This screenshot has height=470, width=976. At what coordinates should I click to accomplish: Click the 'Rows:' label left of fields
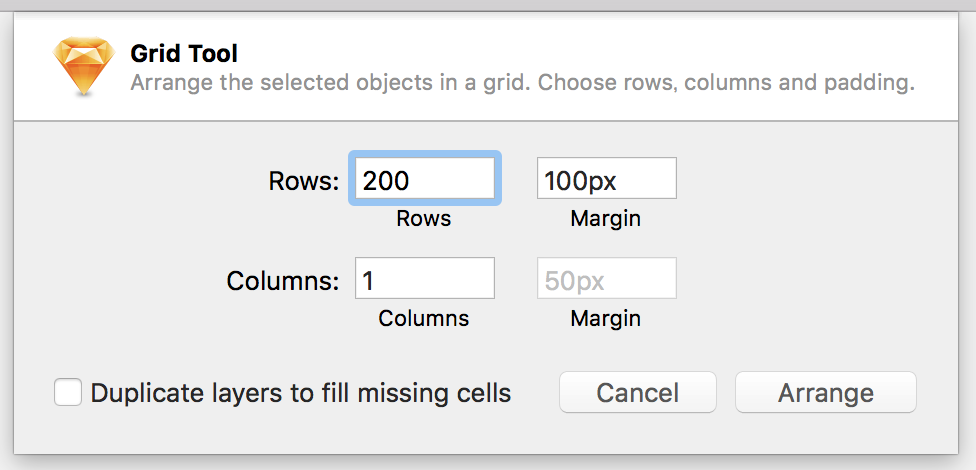(x=304, y=181)
